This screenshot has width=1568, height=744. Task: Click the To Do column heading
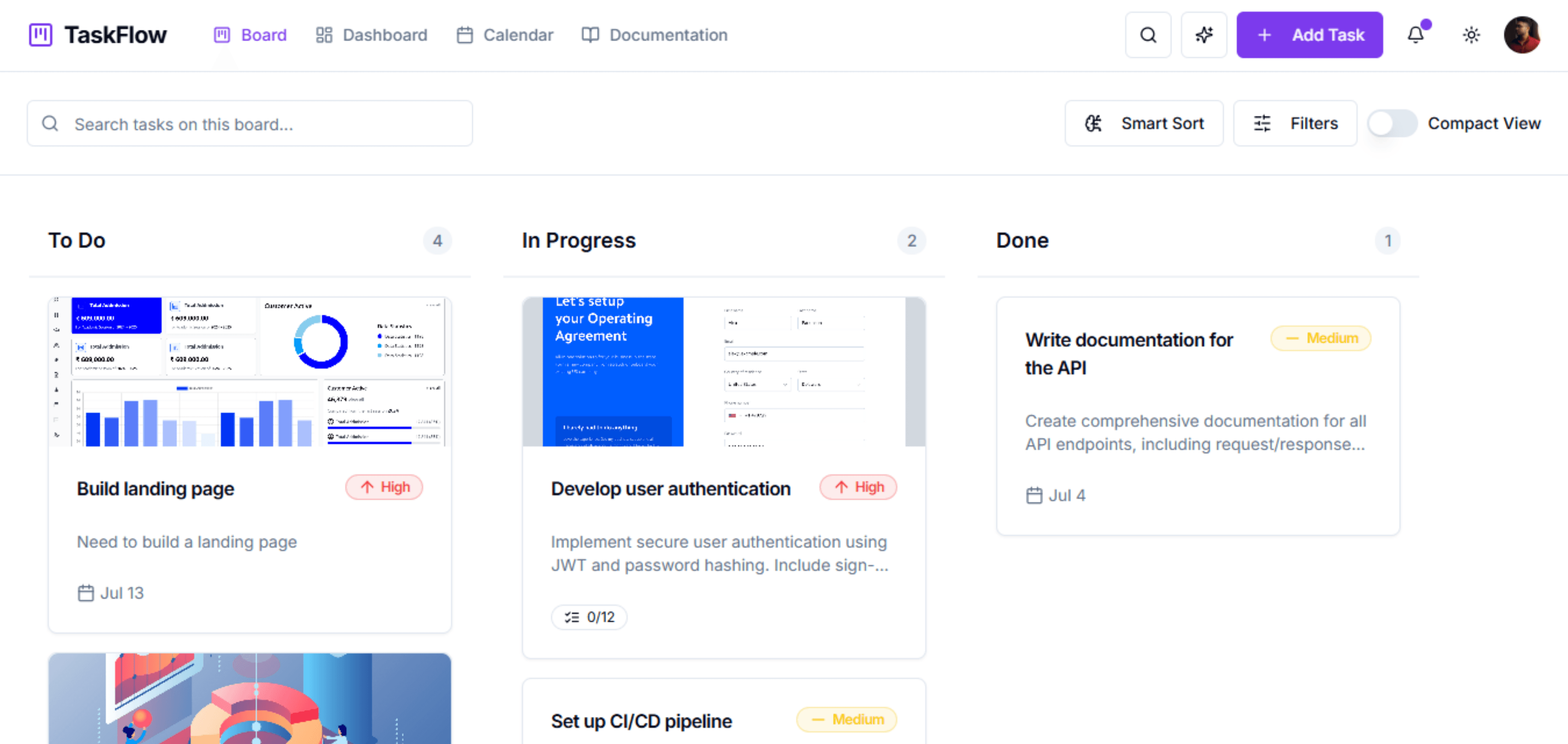pos(77,241)
